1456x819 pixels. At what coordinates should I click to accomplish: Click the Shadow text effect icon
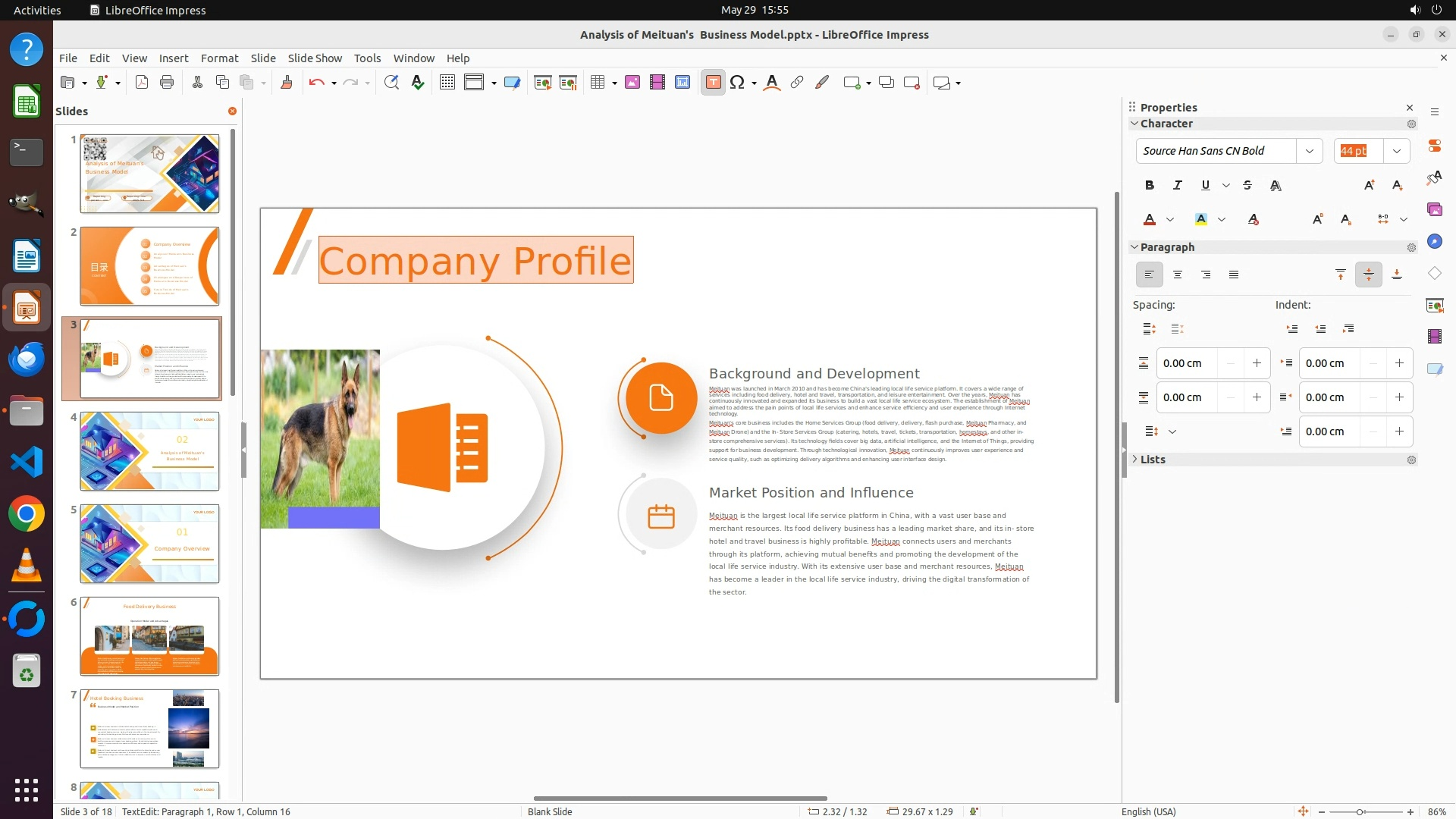click(x=1276, y=185)
